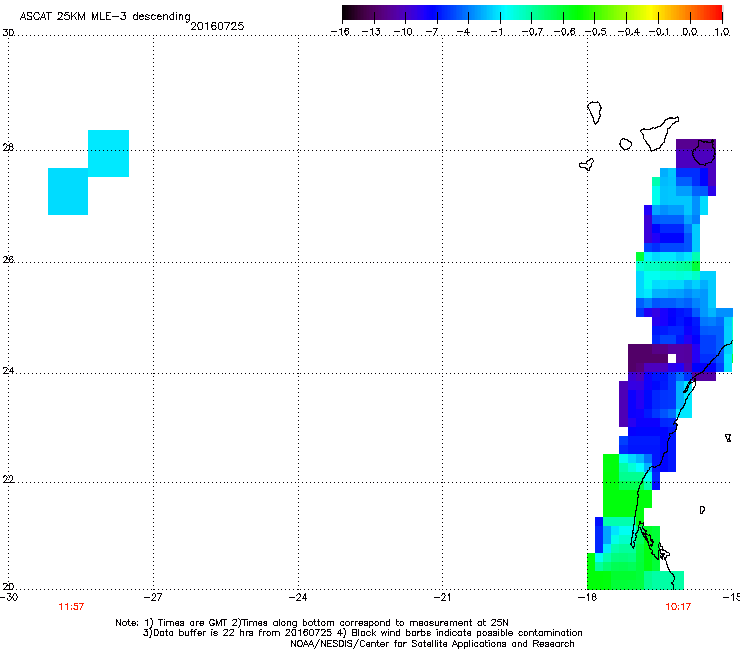This screenshot has width=740, height=650.
Task: Click the '-16' color bar label
Action: click(340, 32)
